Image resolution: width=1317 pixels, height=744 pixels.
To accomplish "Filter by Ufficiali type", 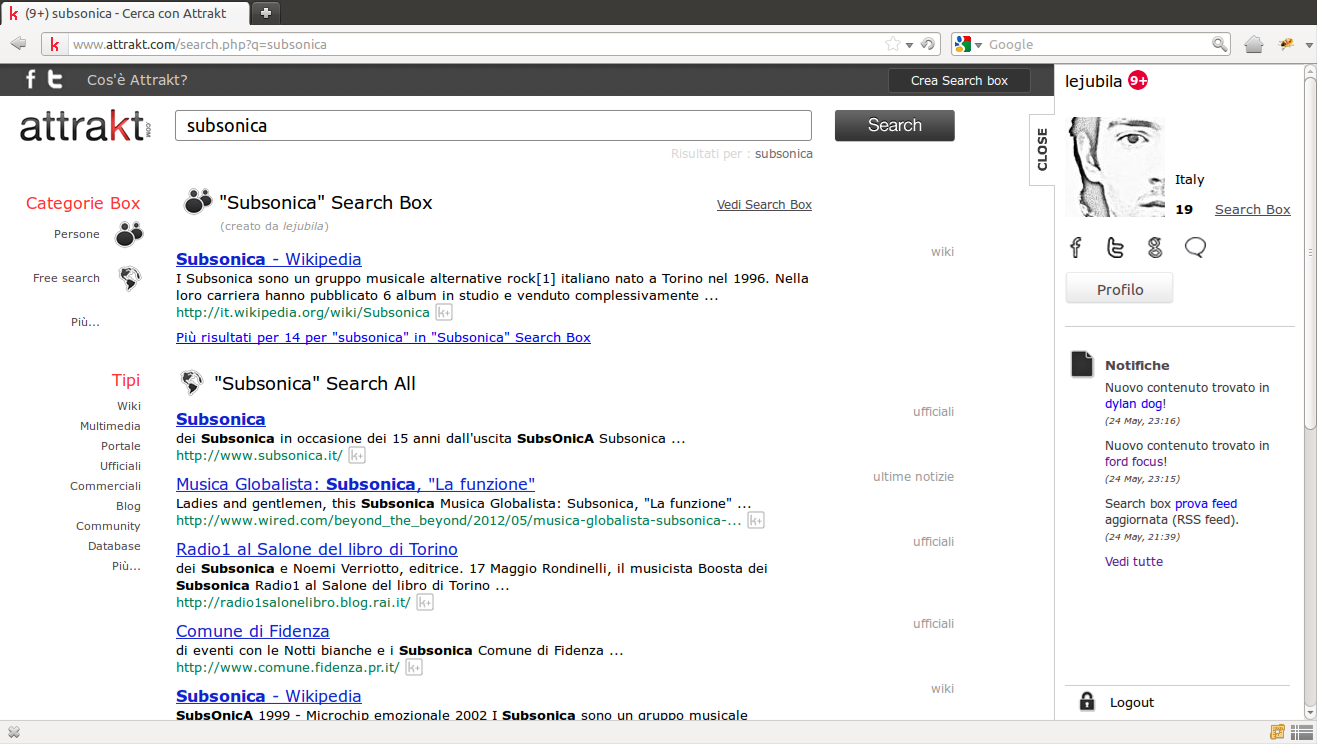I will 120,466.
